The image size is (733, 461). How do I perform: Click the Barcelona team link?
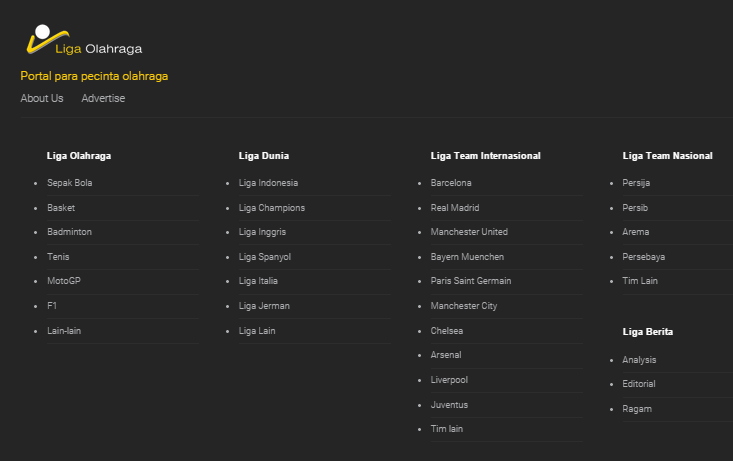tap(451, 183)
